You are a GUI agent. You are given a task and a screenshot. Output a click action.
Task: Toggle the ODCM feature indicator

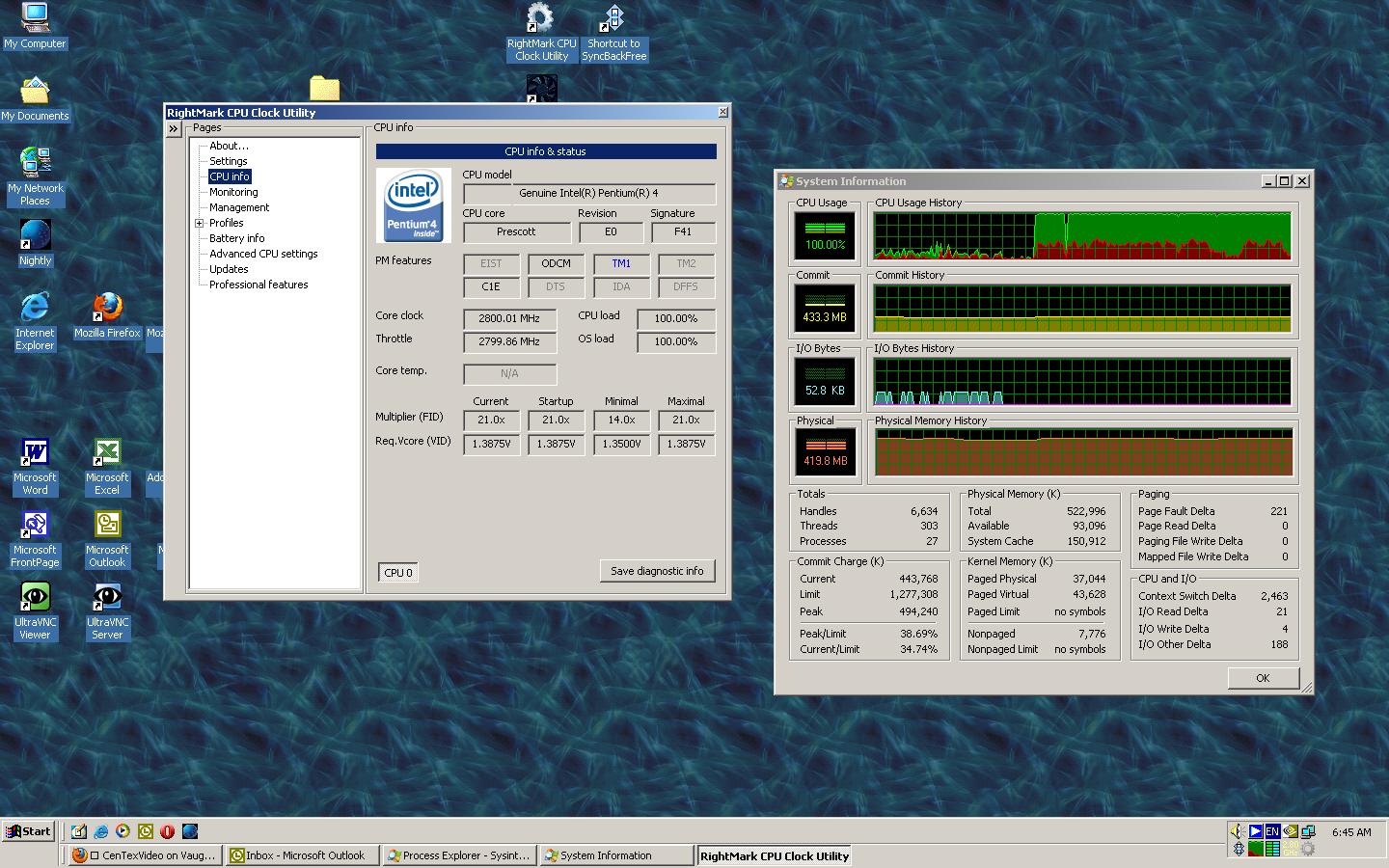(x=556, y=263)
